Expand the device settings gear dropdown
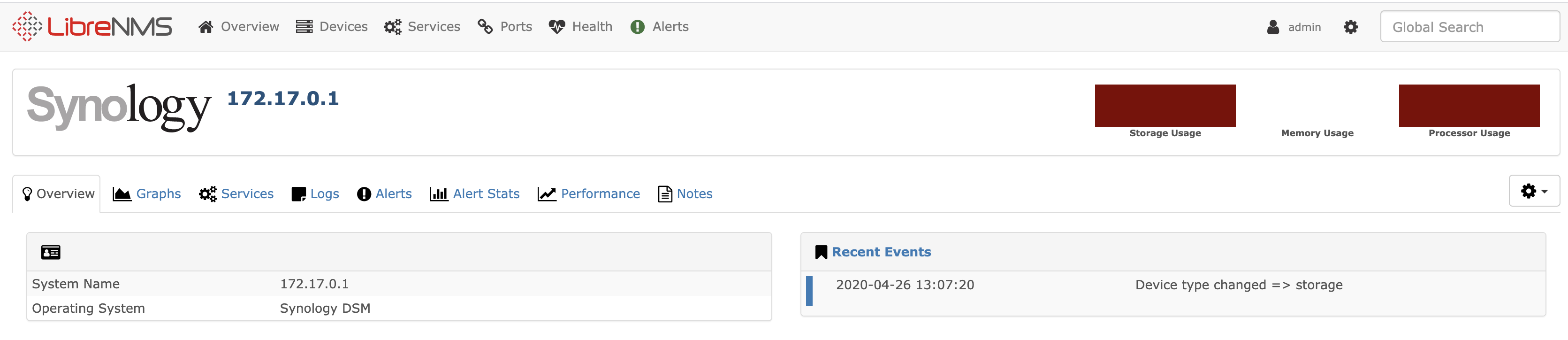 click(1533, 191)
